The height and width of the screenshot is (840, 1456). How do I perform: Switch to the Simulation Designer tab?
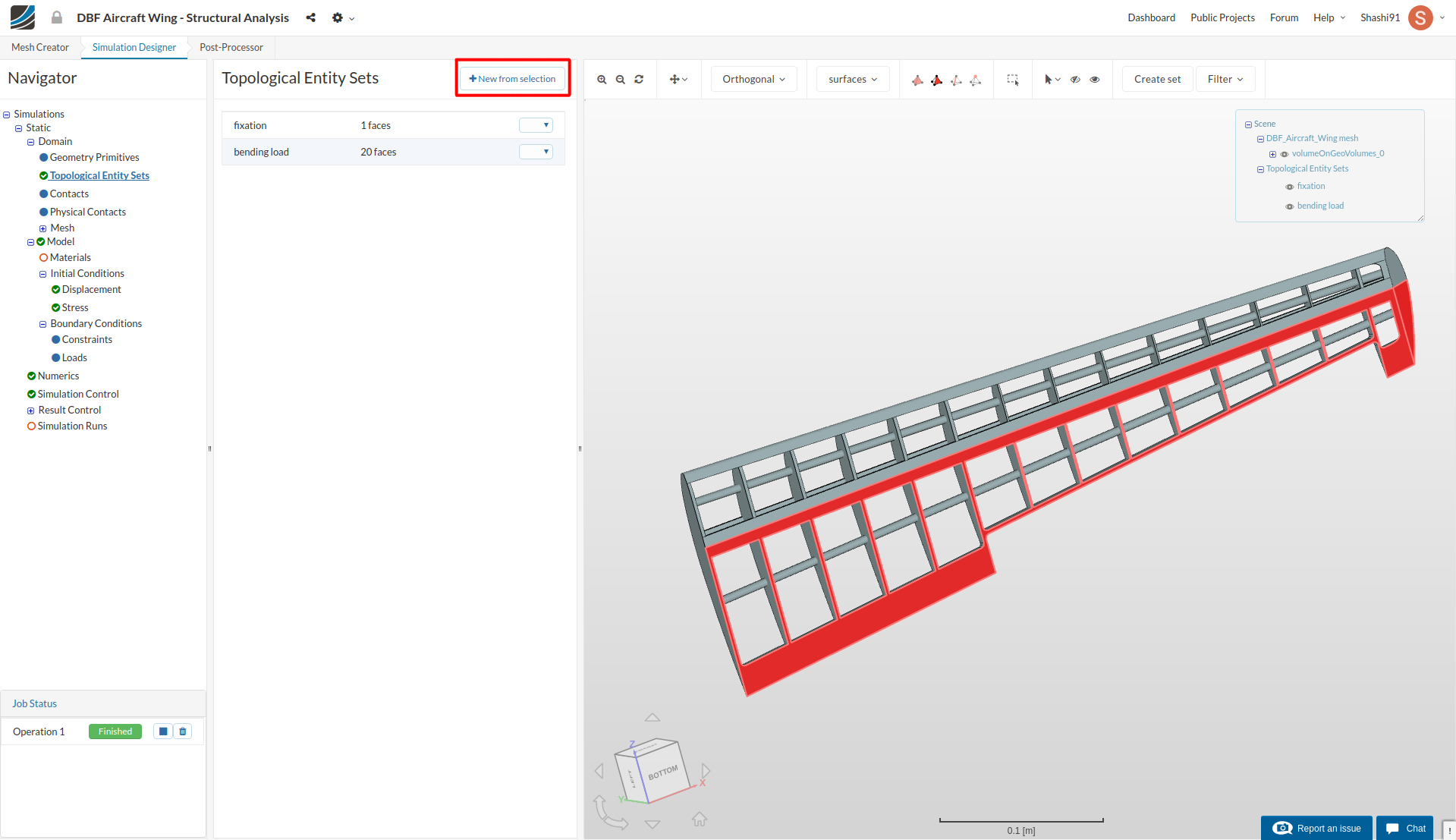134,47
